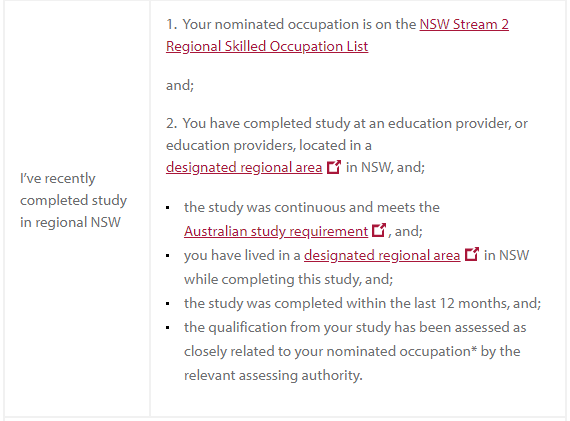Viewport: 570px width, 421px height.
Task: Click external-link icon beside "in NSW, and;"
Action: tap(334, 167)
